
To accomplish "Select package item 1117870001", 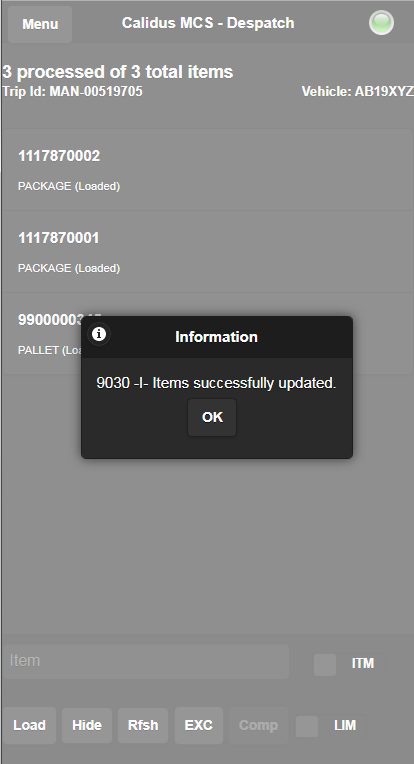I will click(207, 251).
